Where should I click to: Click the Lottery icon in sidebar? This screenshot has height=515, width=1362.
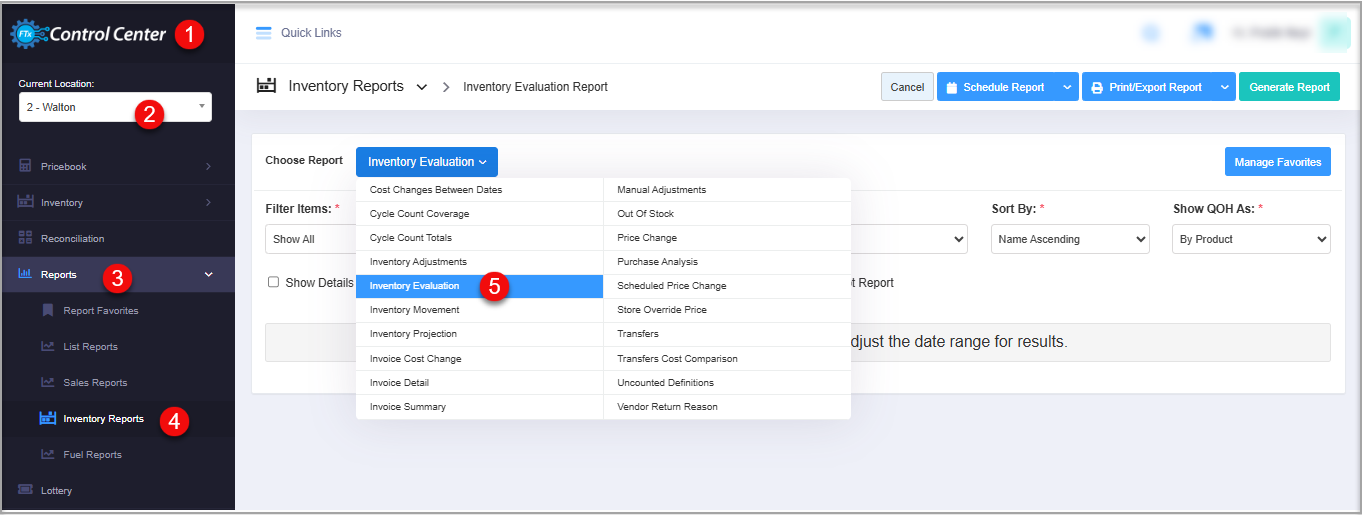25,489
